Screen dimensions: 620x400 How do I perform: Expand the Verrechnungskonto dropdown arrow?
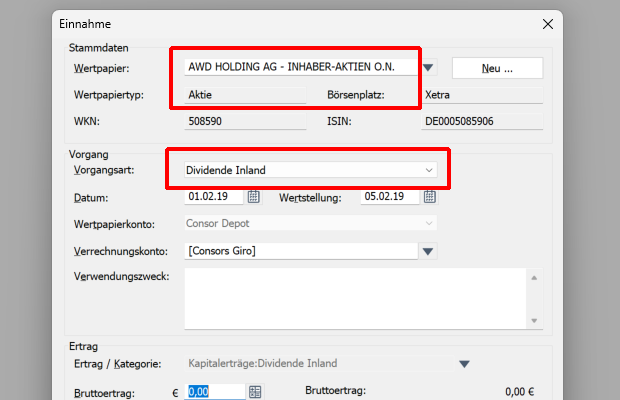coord(428,251)
